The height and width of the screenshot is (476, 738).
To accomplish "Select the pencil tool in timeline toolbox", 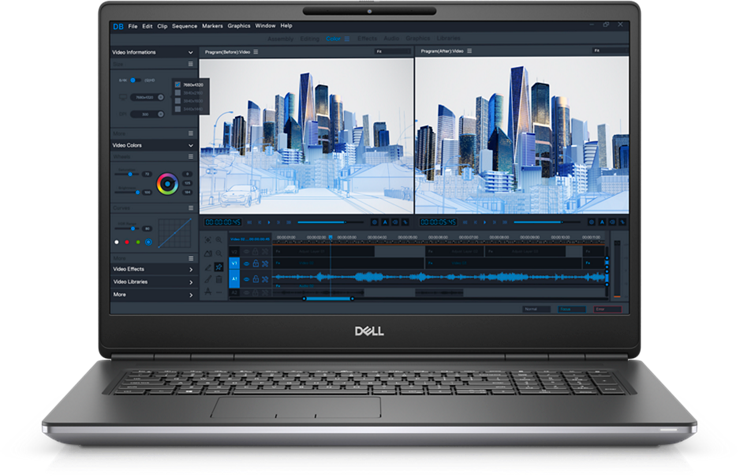I will (208, 267).
